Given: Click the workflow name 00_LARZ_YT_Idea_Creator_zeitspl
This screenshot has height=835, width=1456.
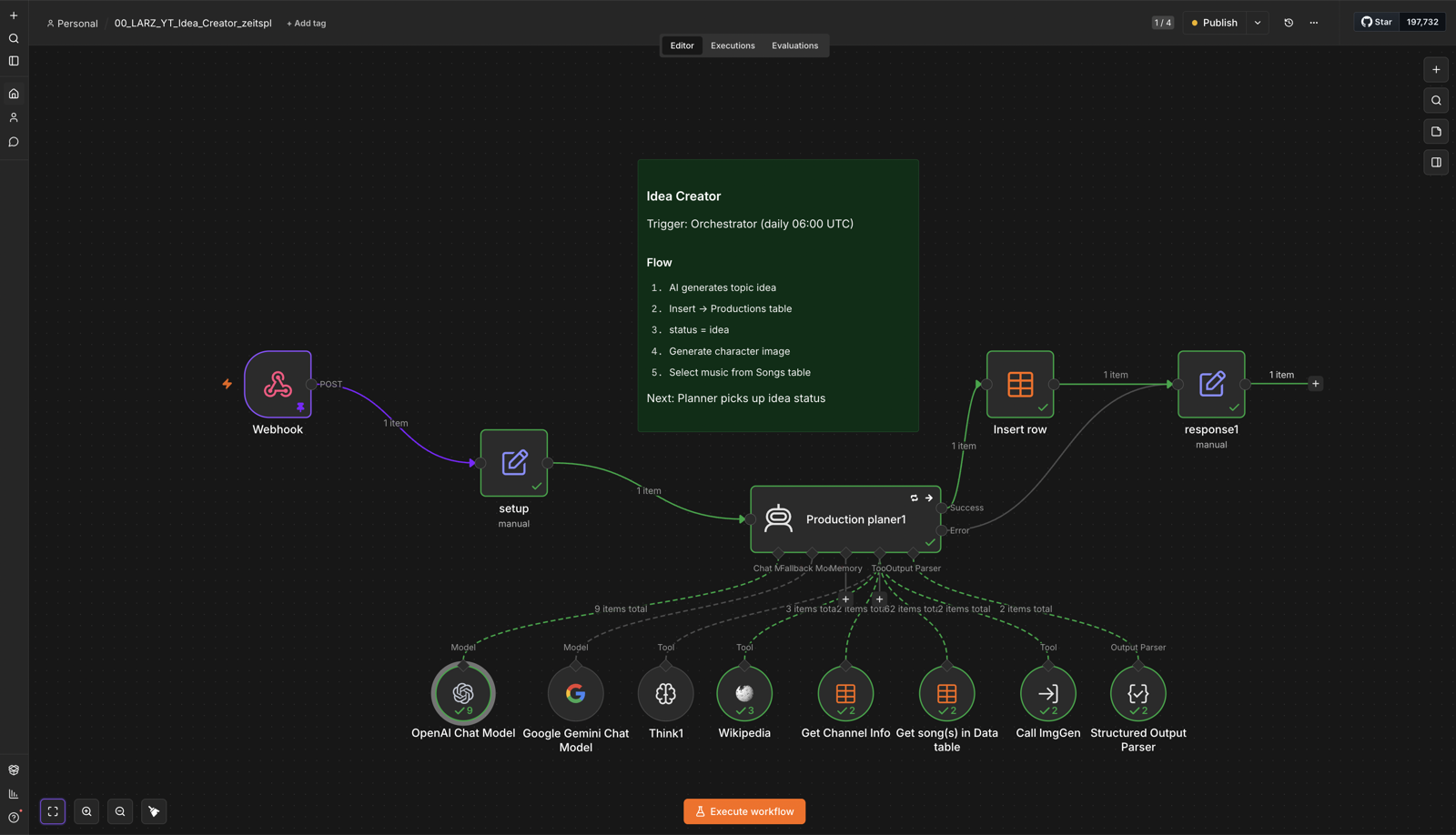Looking at the screenshot, I should tap(193, 23).
